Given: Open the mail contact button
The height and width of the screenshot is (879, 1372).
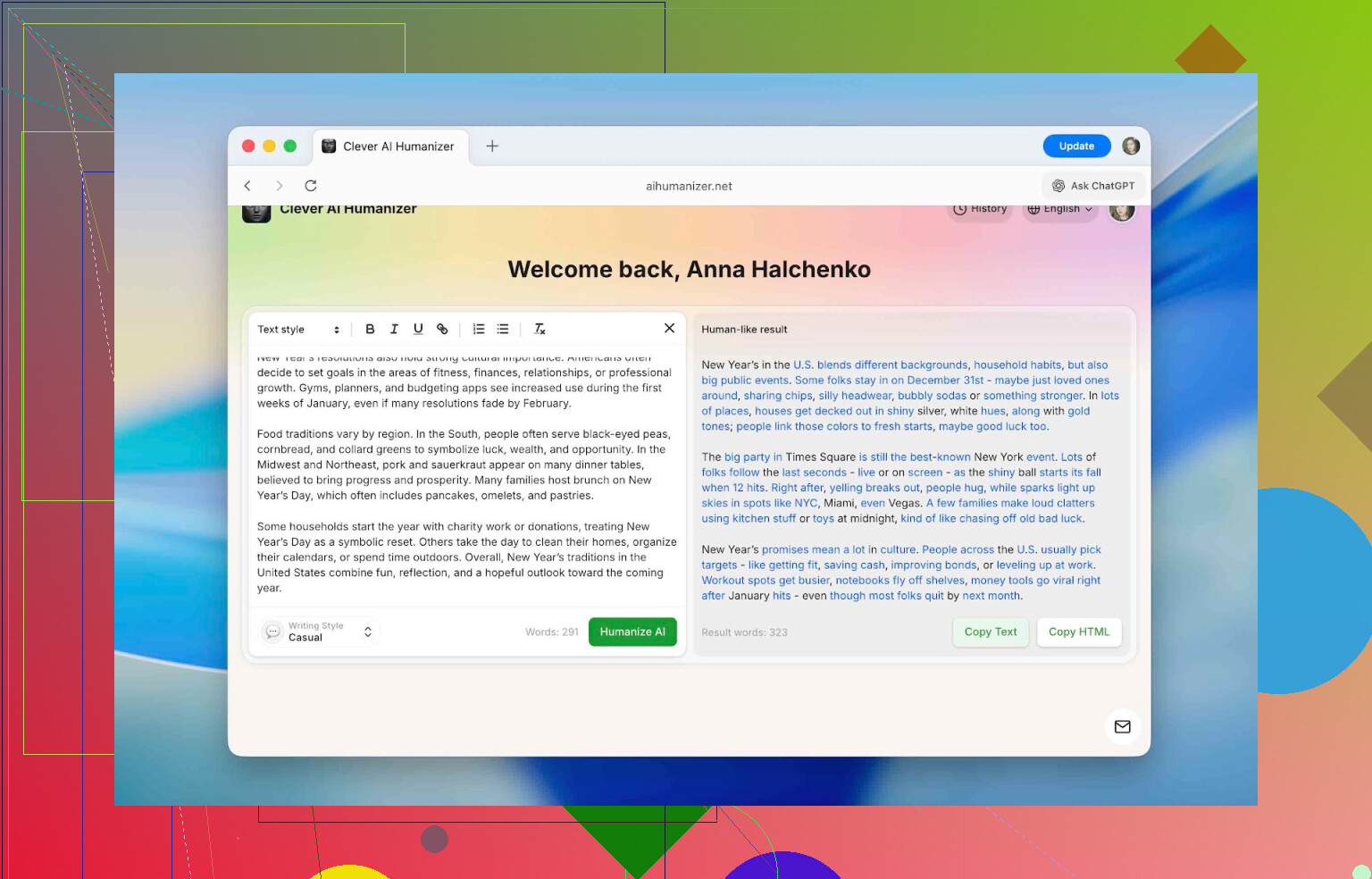Looking at the screenshot, I should click(1122, 726).
